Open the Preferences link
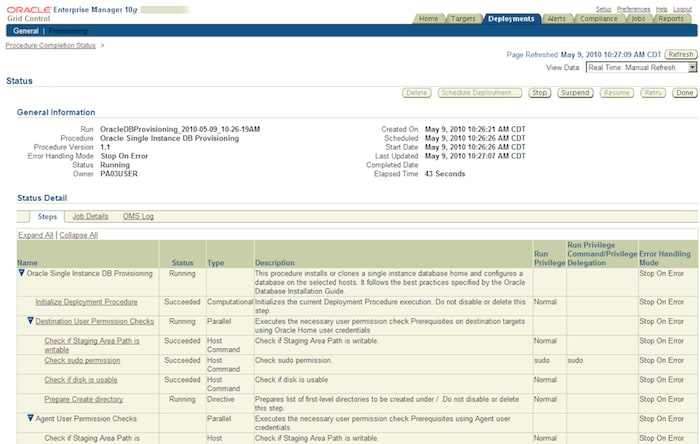 (x=633, y=9)
